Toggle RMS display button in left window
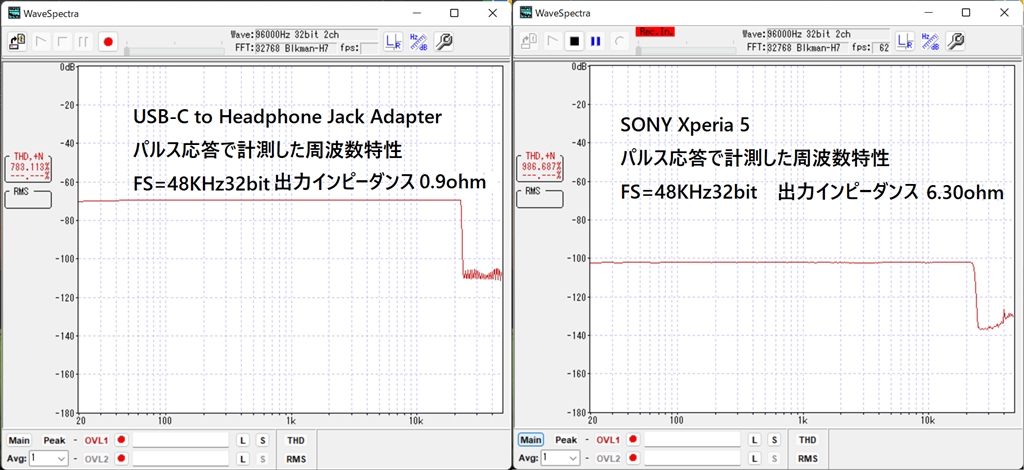The image size is (1024, 470). tap(295, 459)
